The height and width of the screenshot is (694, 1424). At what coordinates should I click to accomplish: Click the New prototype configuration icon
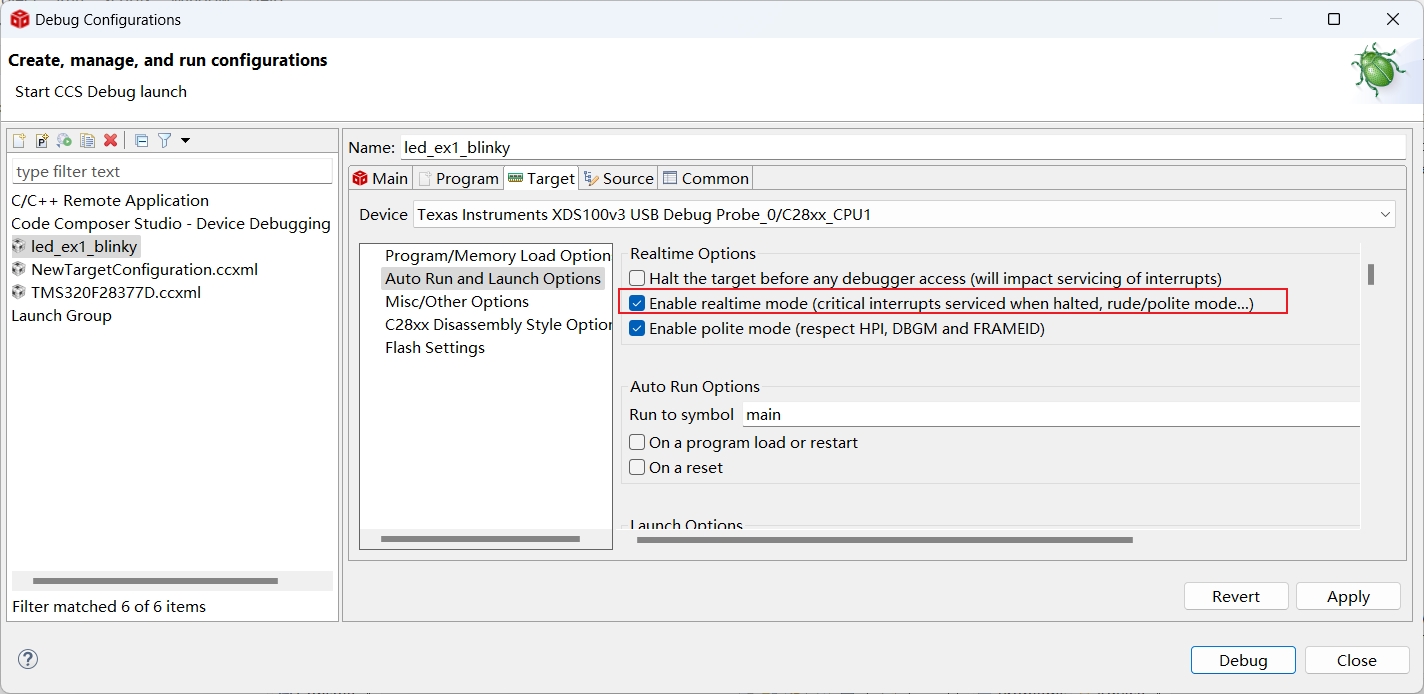(42, 141)
